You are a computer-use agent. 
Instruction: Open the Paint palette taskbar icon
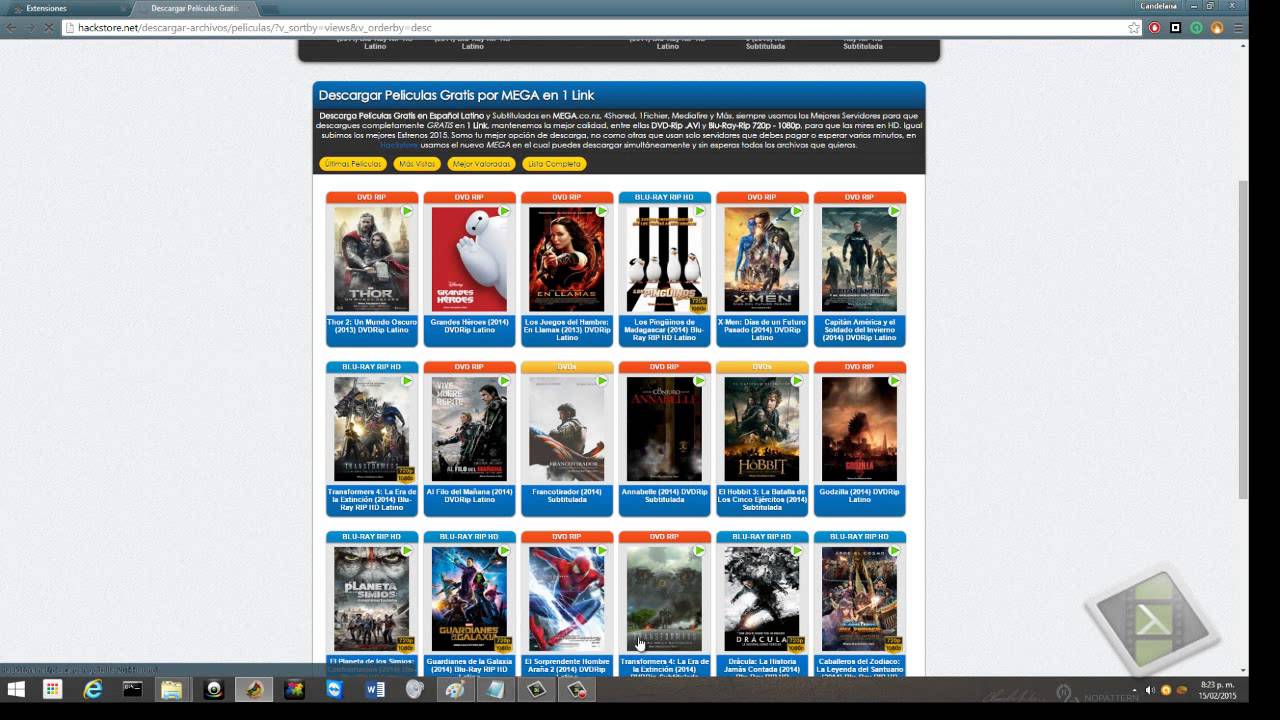point(455,689)
